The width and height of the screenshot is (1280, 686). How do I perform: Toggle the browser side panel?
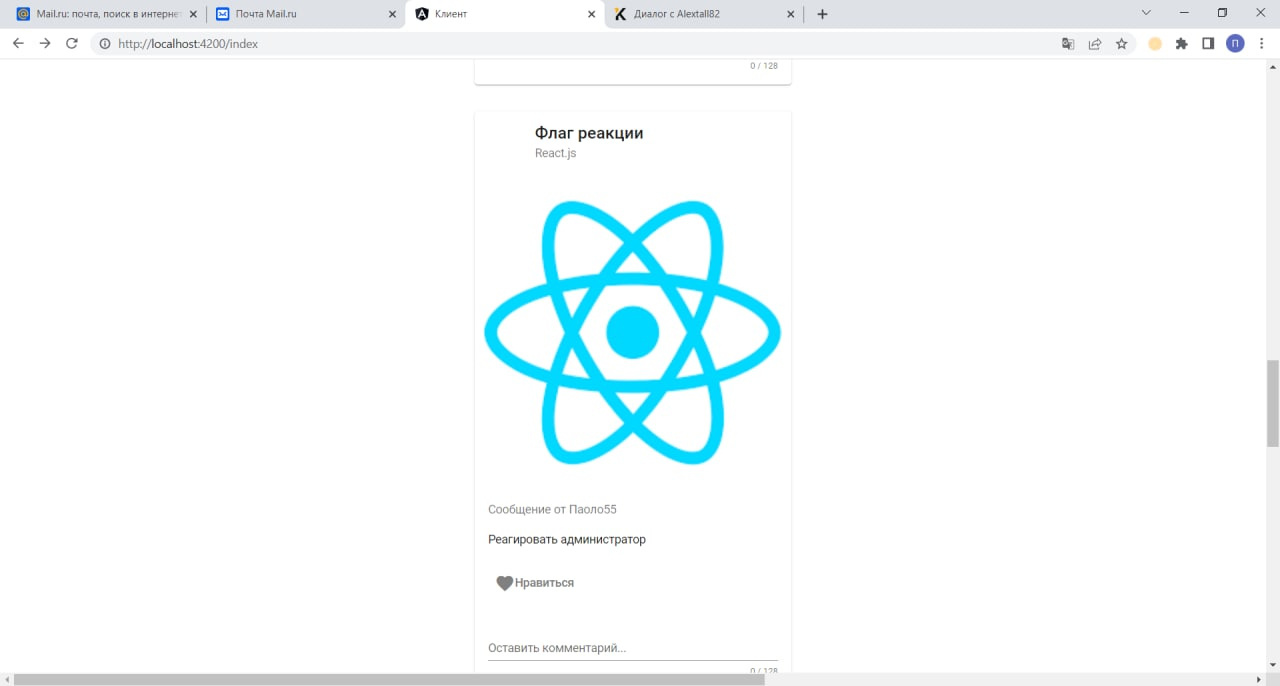1208,43
